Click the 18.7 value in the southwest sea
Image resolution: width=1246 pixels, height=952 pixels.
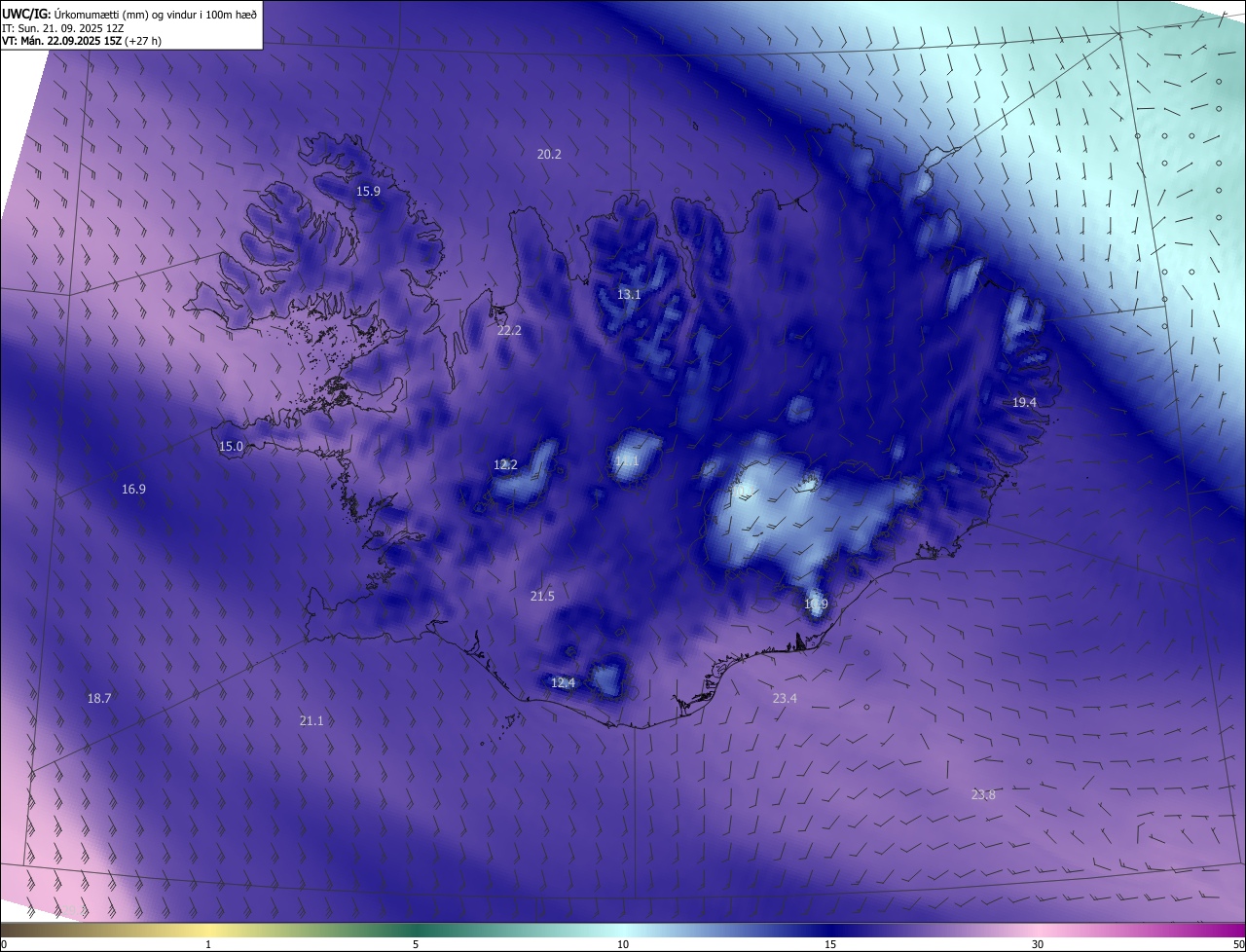[x=99, y=698]
